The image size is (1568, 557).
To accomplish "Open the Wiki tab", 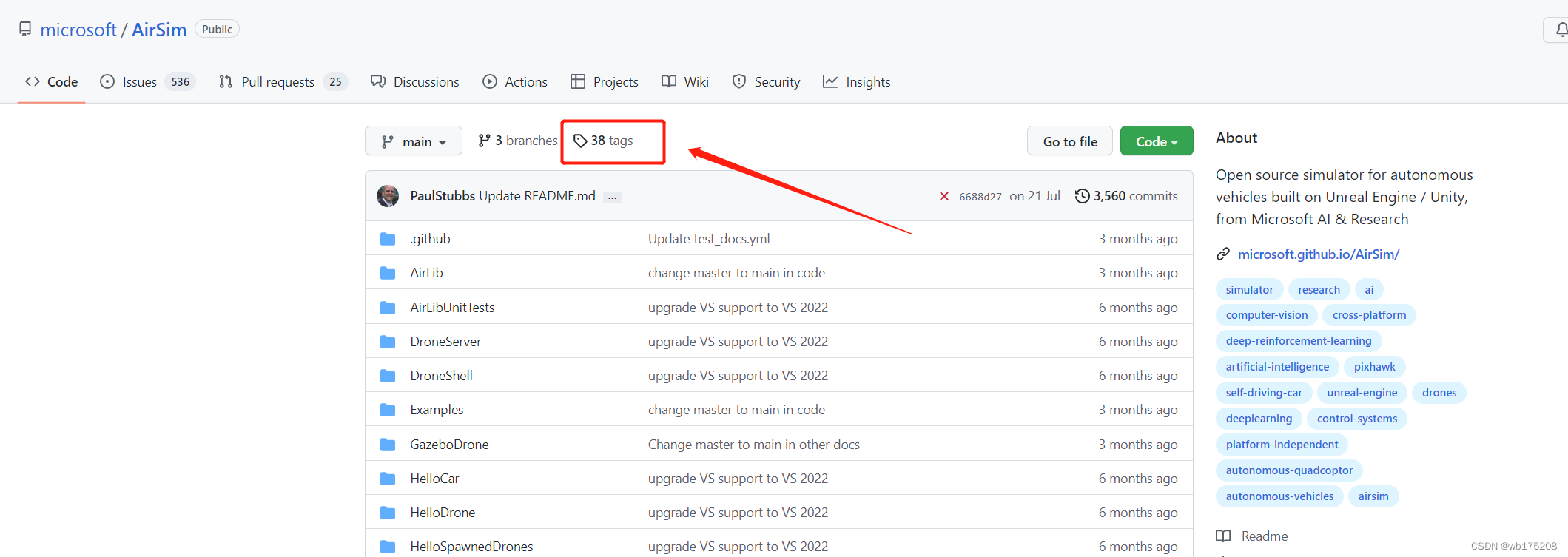I will tap(685, 82).
